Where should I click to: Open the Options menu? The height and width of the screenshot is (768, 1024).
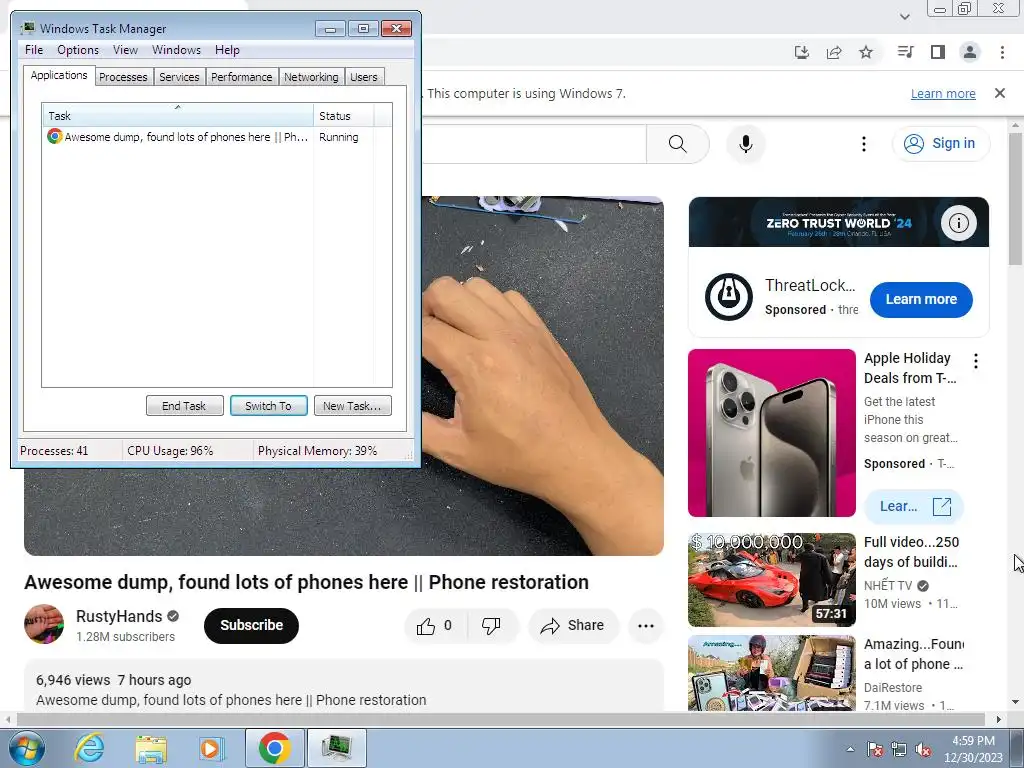tap(78, 50)
